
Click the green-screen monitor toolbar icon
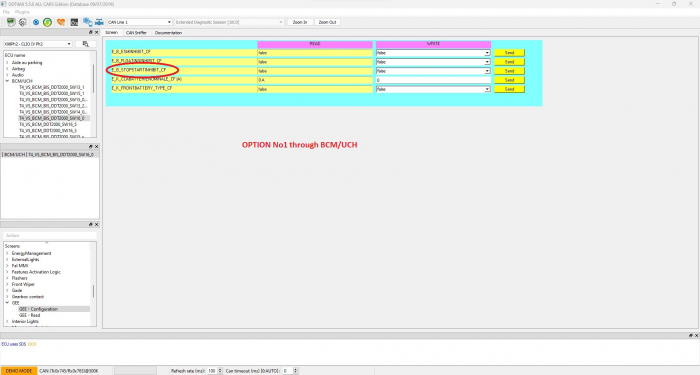pos(11,22)
